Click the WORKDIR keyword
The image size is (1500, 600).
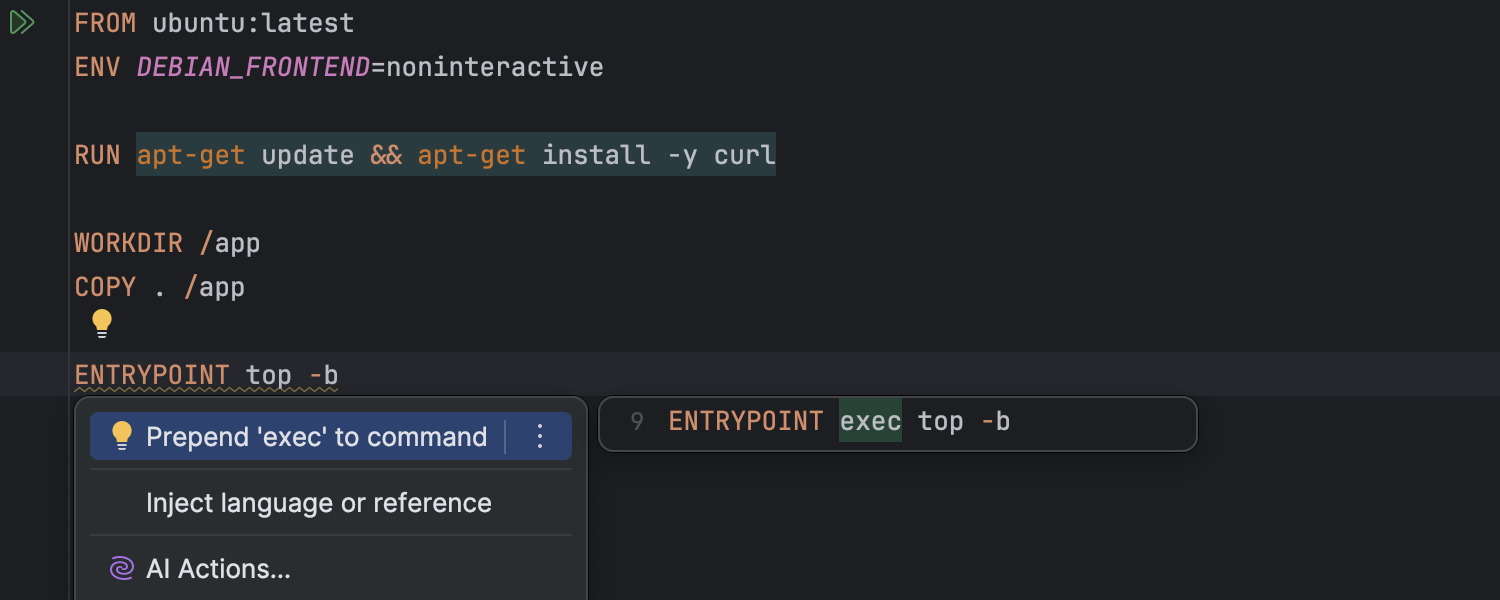coord(128,243)
